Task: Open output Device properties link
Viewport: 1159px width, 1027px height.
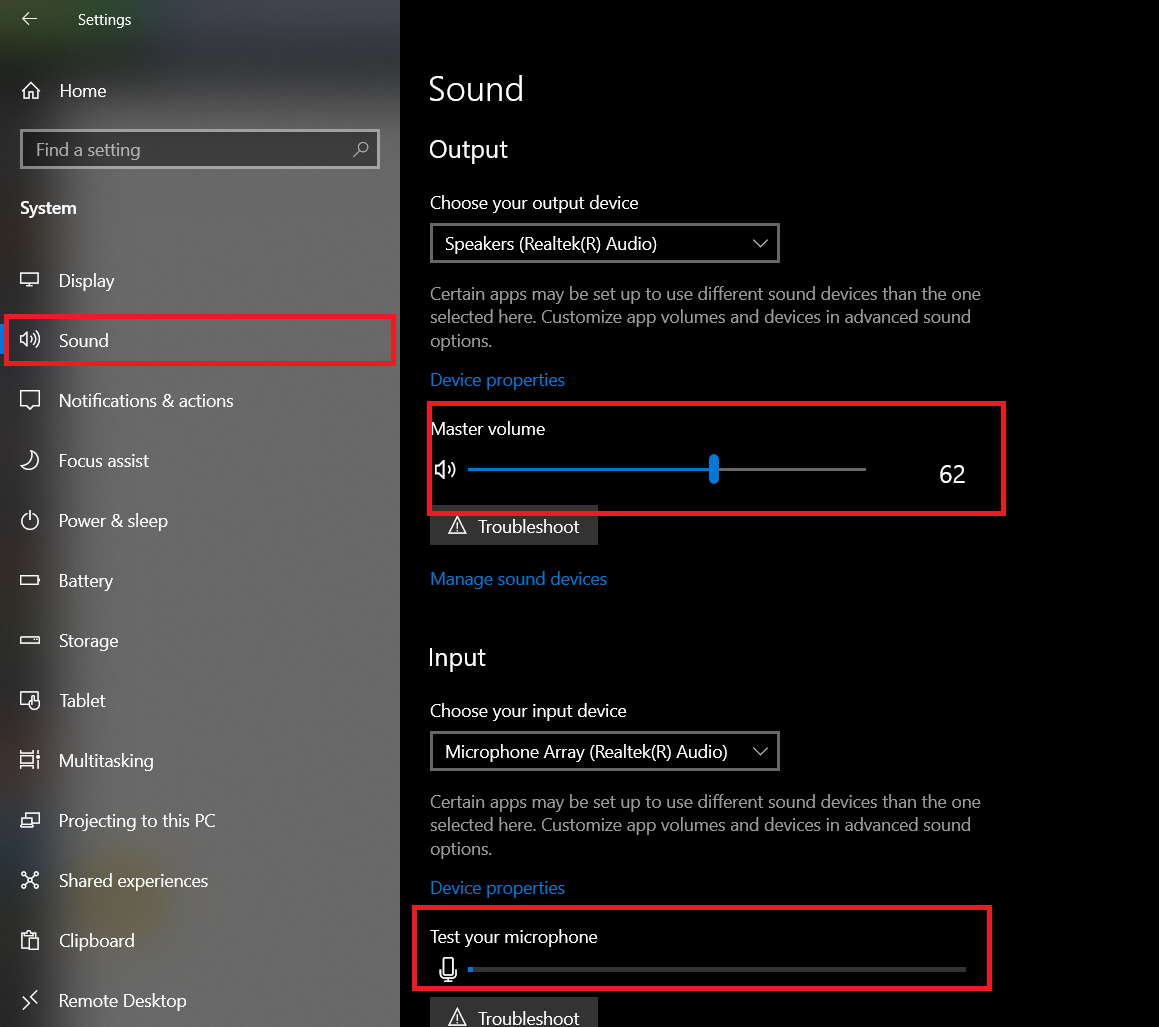Action: 497,380
